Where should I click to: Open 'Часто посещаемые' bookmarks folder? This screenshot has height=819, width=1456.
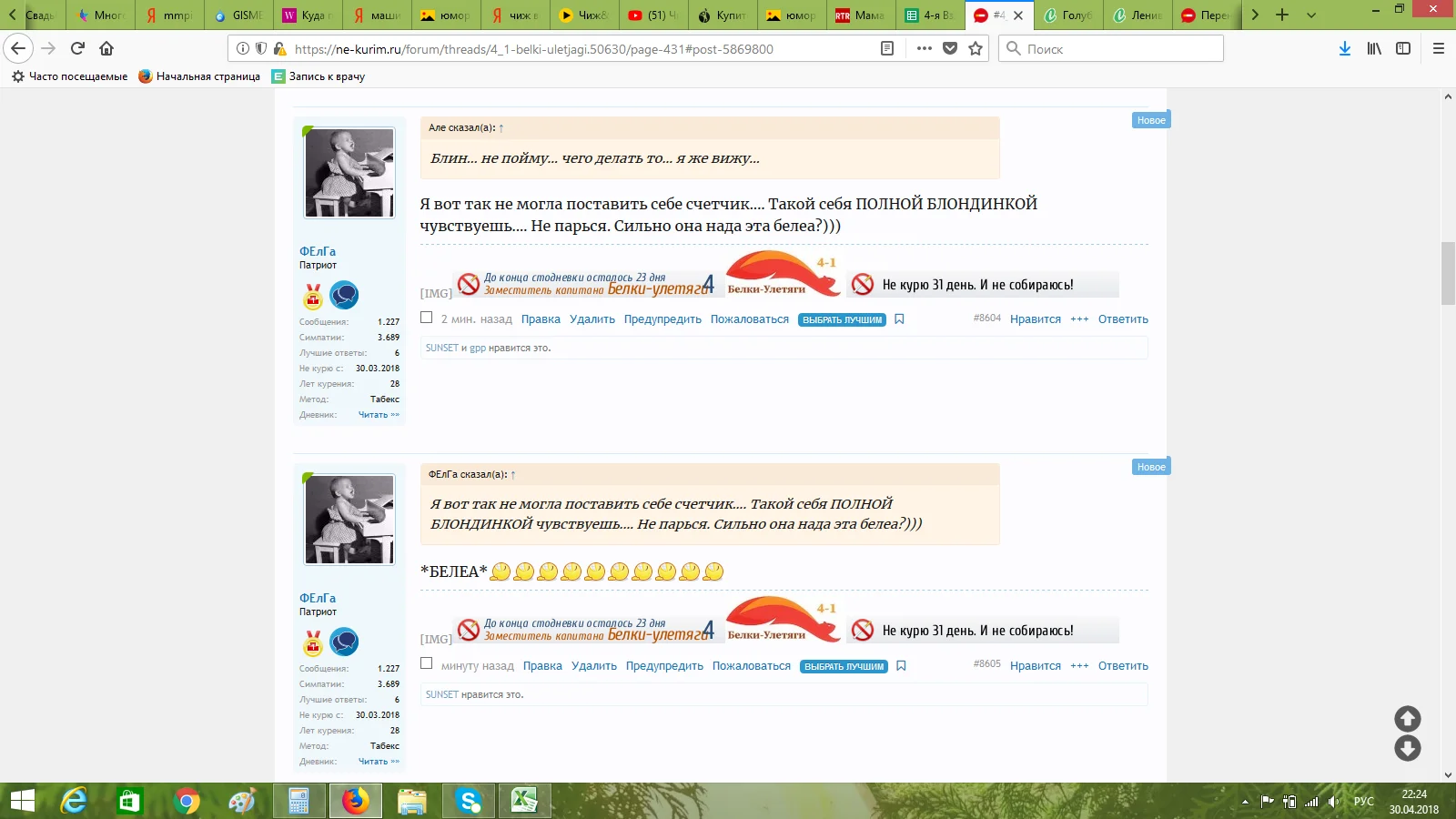69,76
